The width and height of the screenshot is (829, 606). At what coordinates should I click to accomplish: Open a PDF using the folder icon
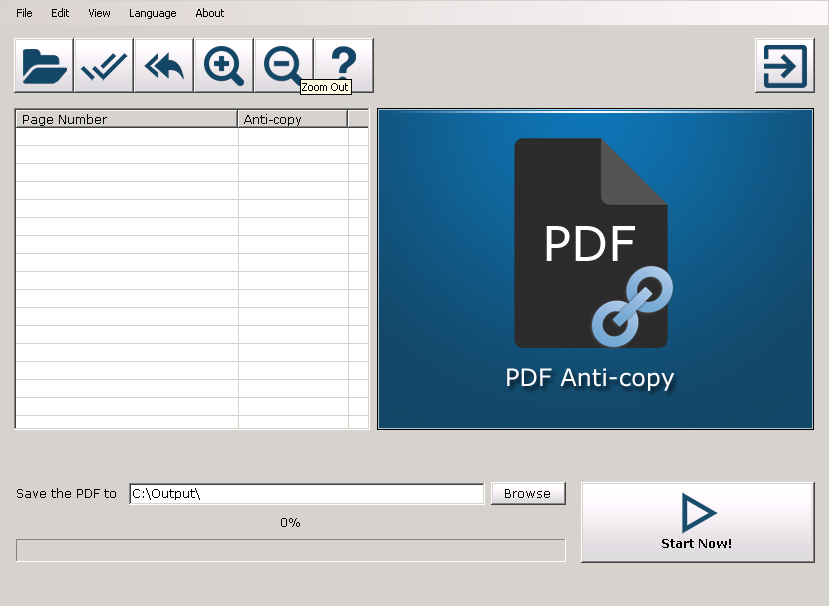(41, 65)
